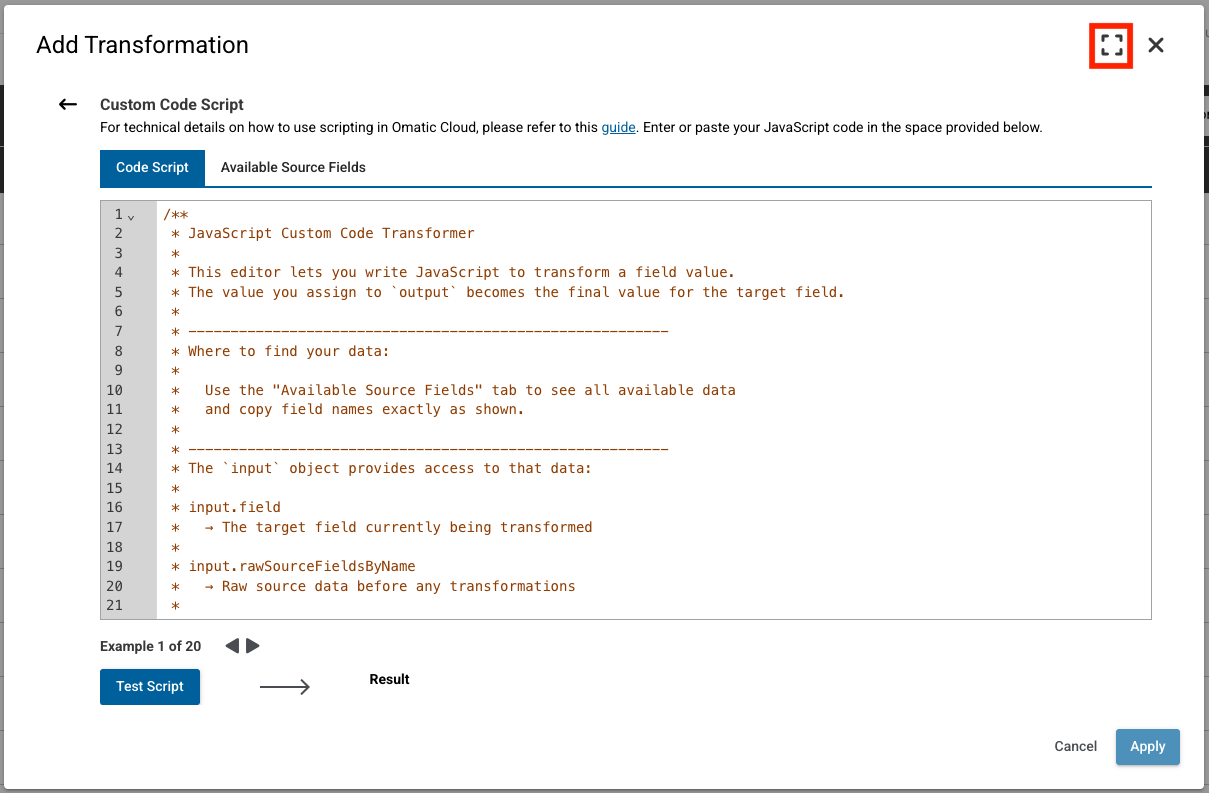Switch to the Code Script tab

[x=152, y=168]
